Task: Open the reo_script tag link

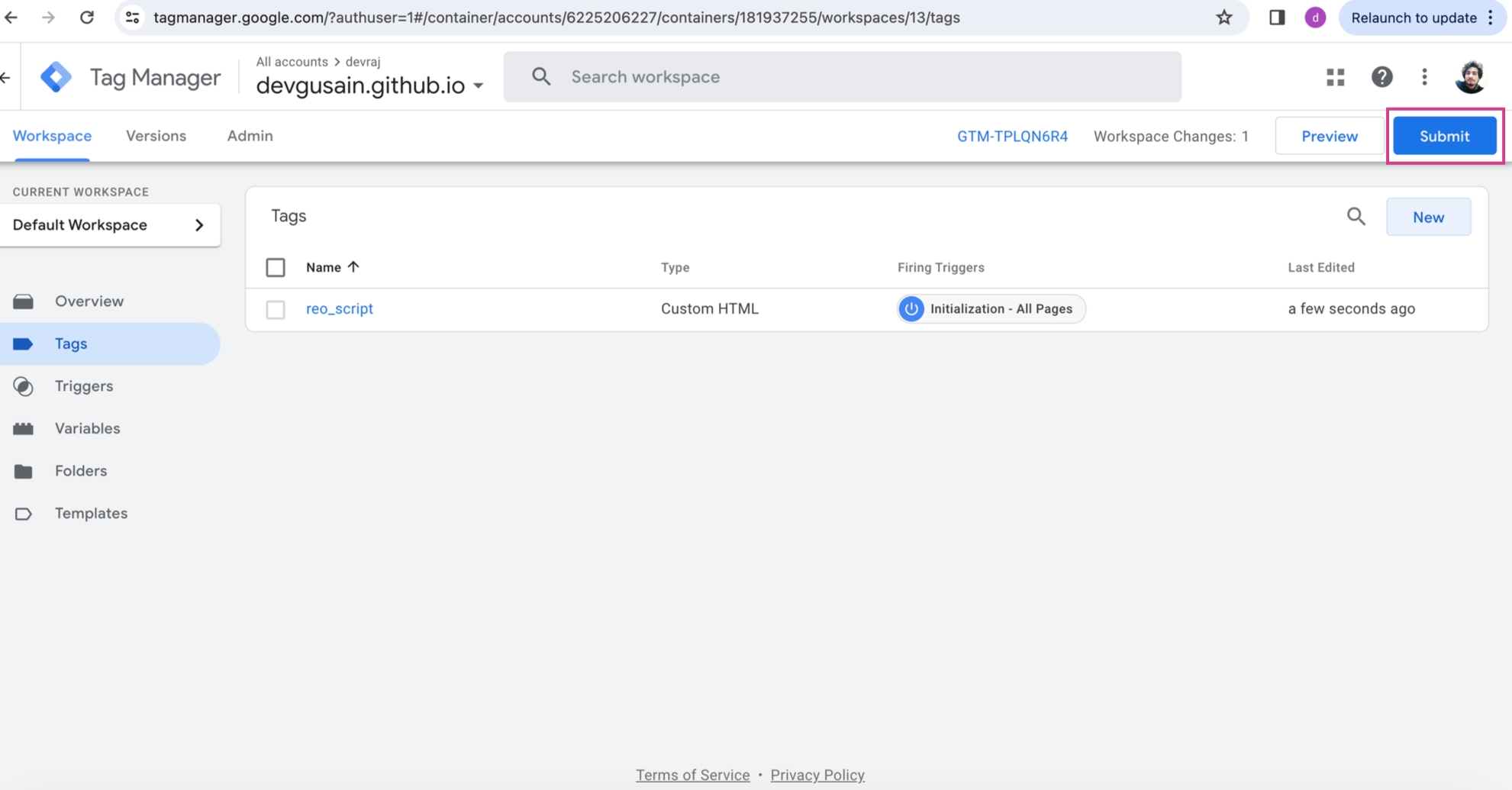Action: (340, 309)
